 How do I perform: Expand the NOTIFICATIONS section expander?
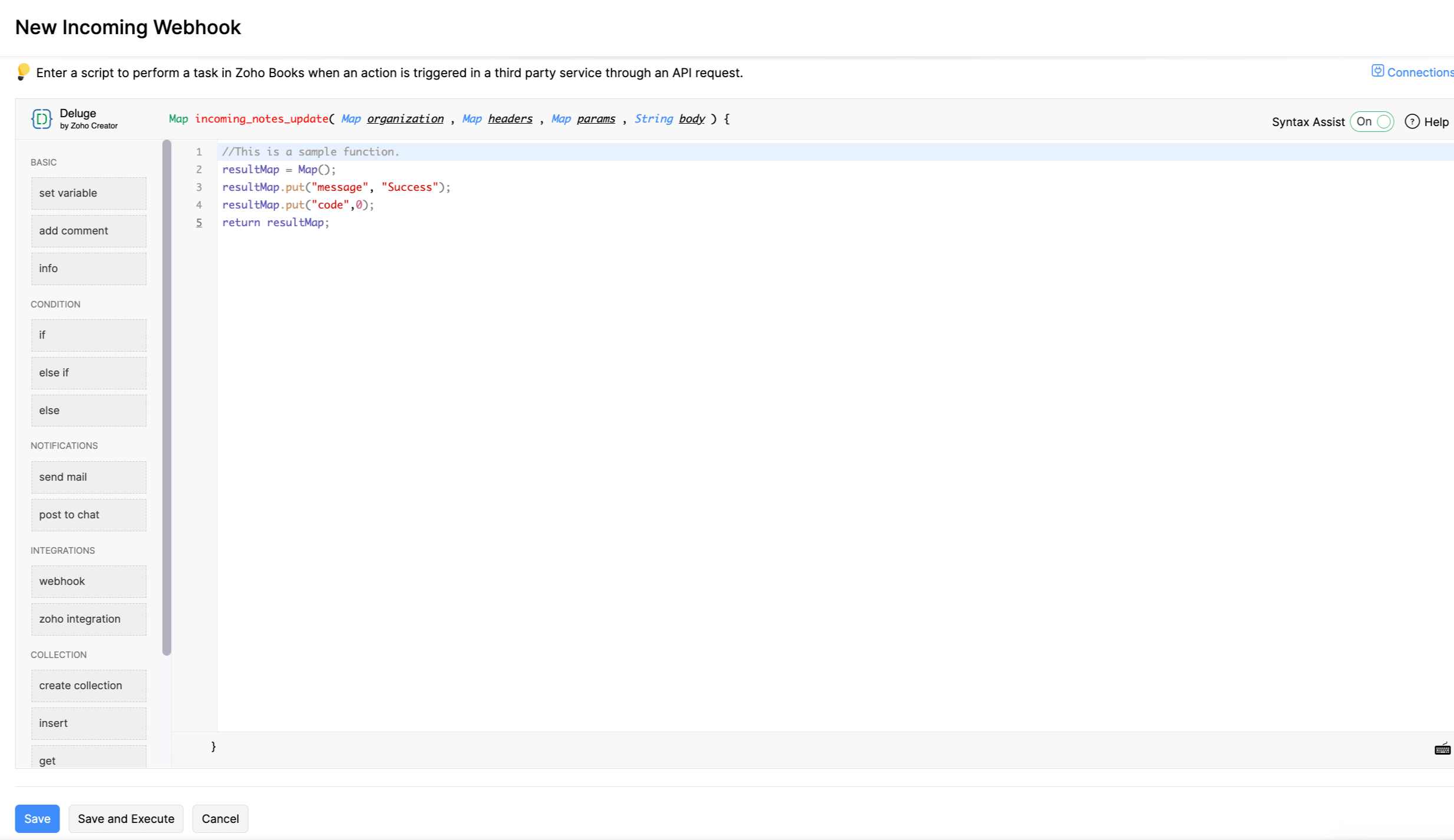point(63,445)
